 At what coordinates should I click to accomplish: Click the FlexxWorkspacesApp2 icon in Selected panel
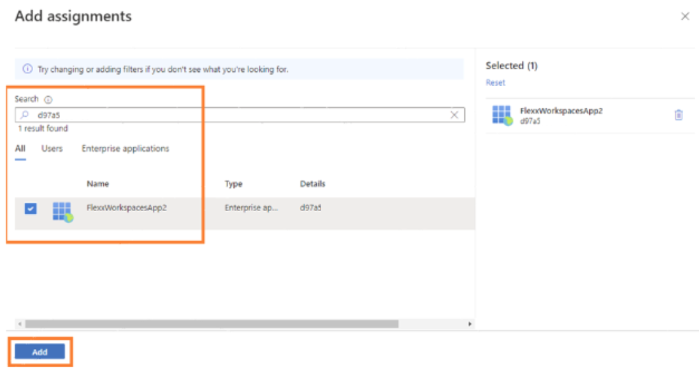[502, 115]
